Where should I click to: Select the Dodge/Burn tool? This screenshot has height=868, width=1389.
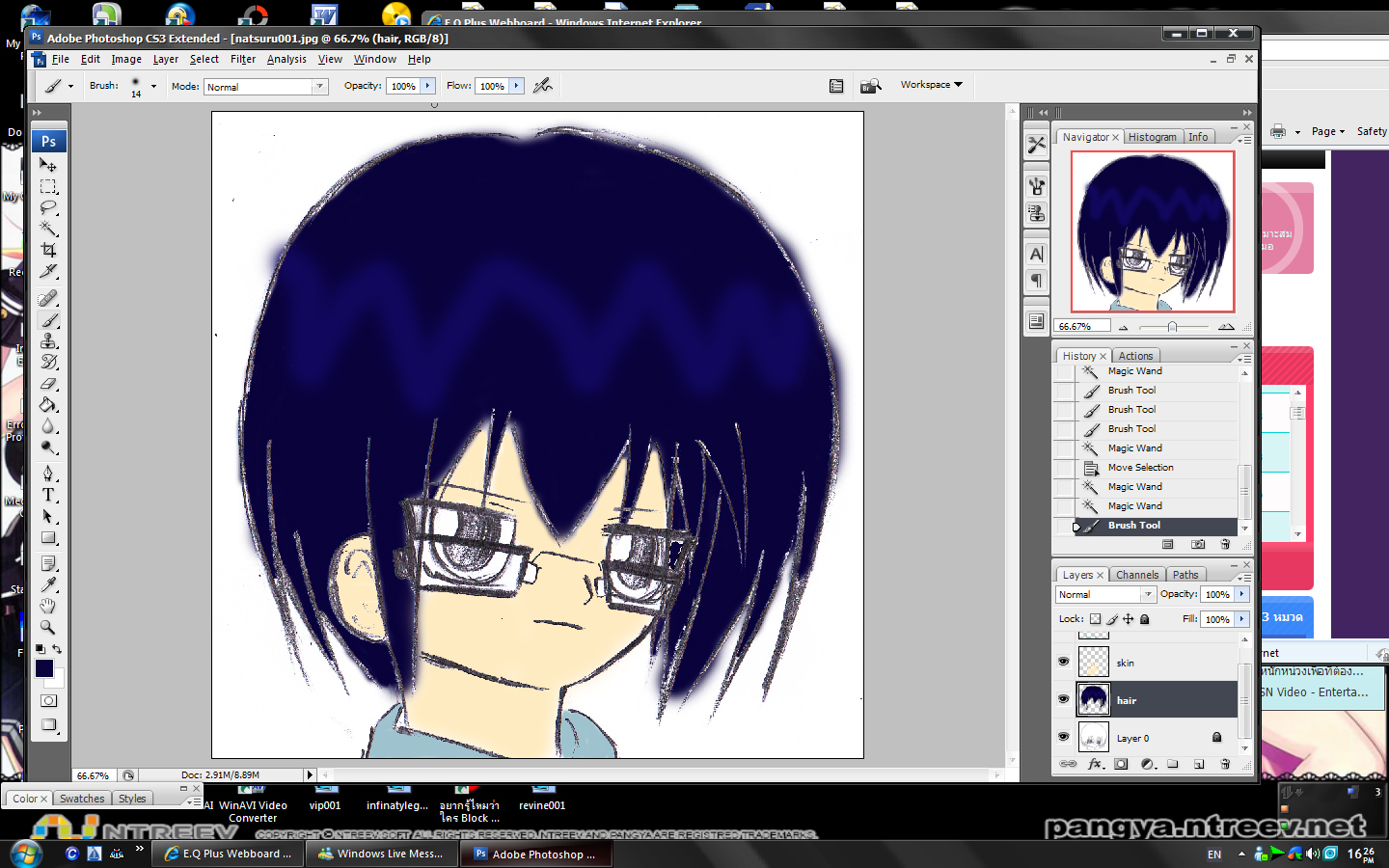click(x=48, y=448)
